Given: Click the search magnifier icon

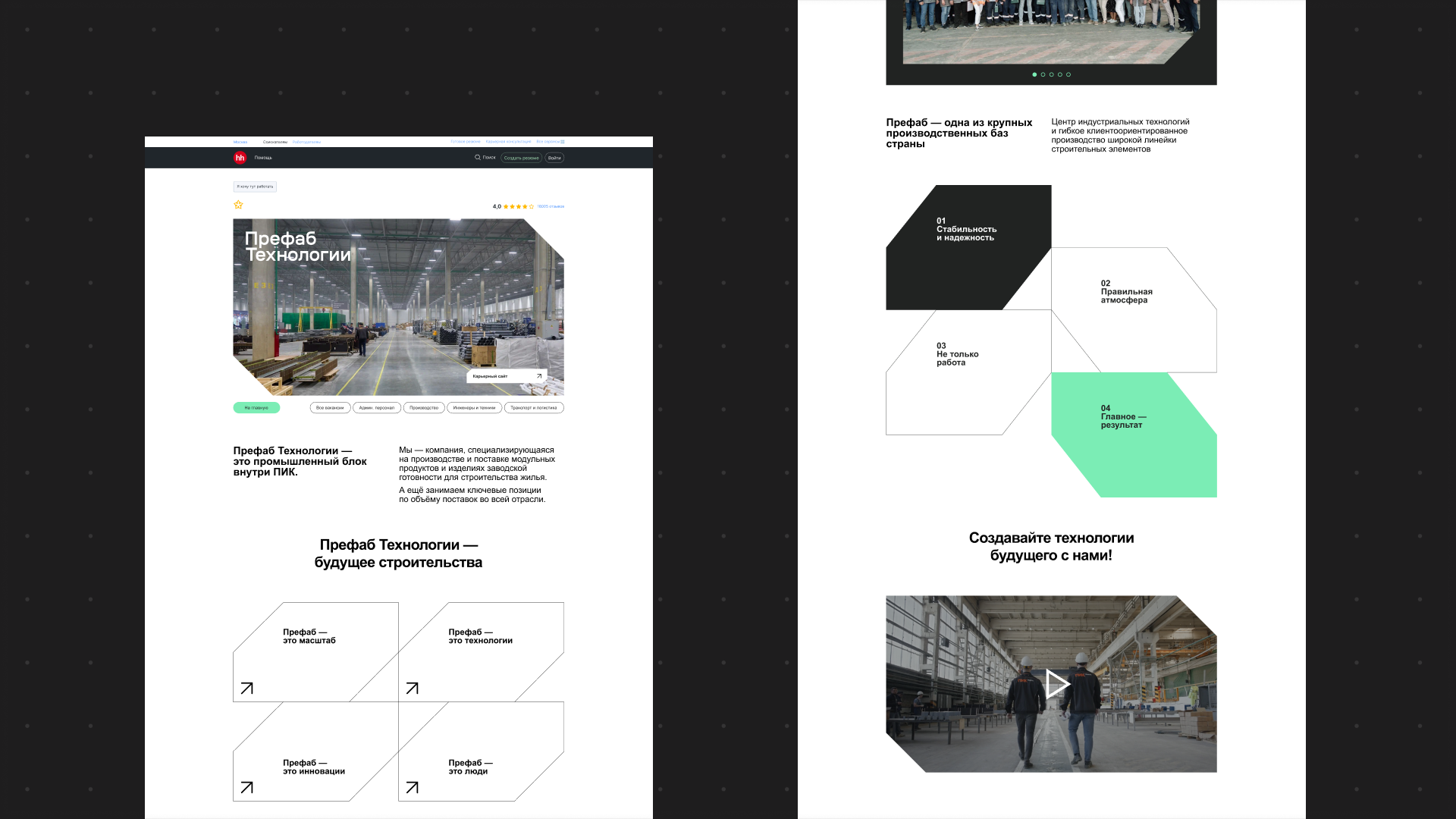Looking at the screenshot, I should [x=478, y=158].
